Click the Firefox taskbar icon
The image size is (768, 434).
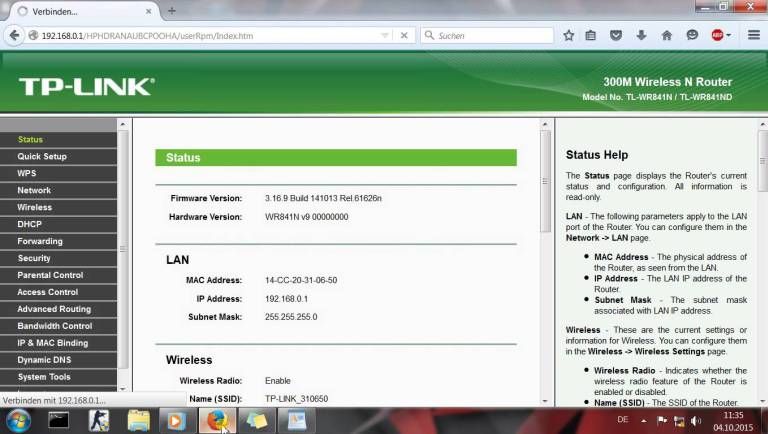point(217,421)
